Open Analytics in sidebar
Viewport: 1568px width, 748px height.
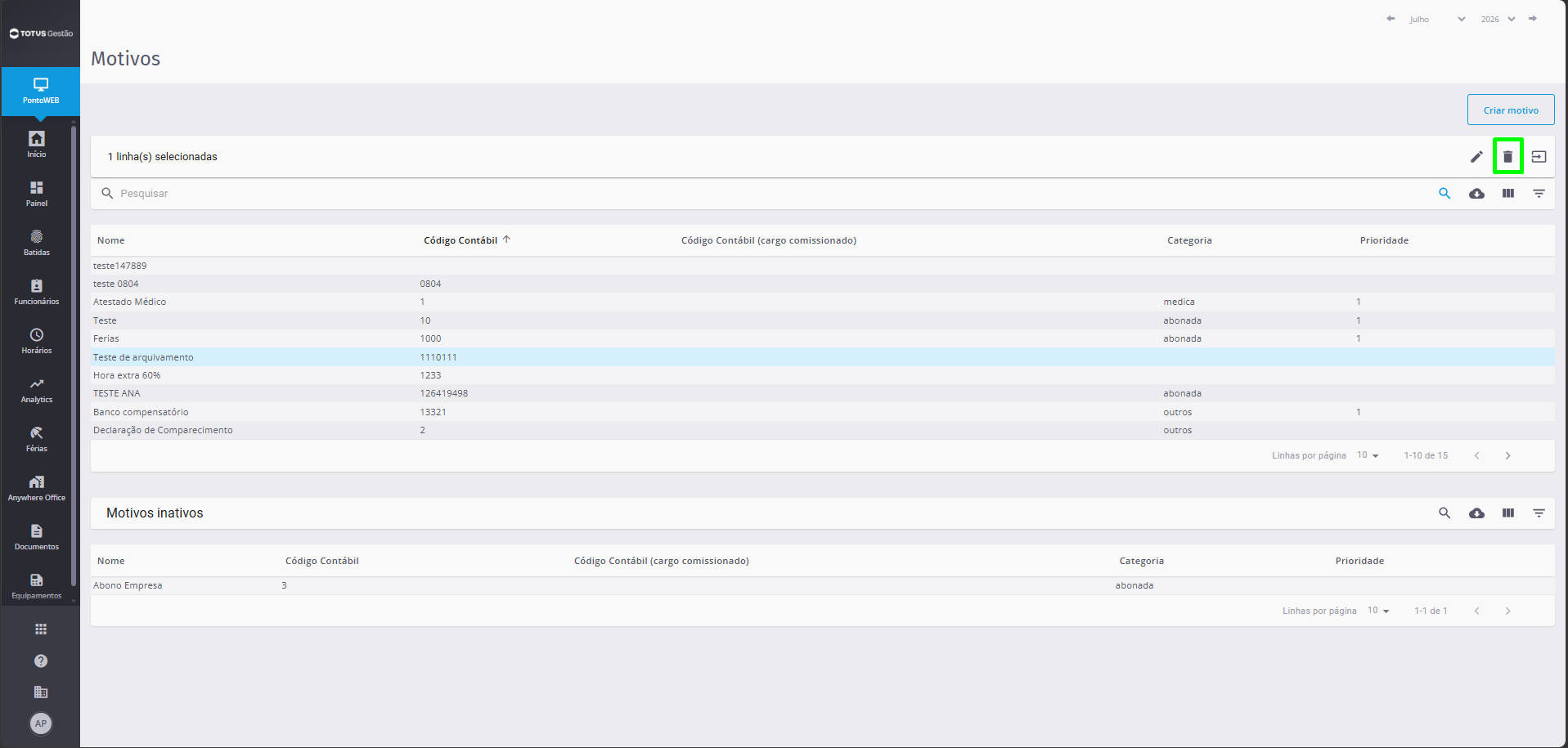point(37,390)
